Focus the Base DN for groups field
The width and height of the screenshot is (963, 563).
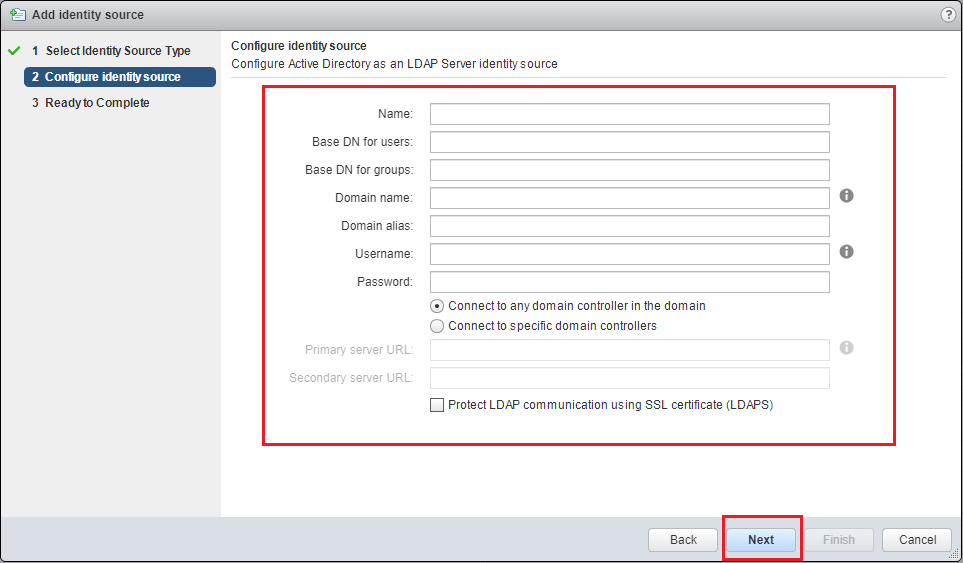click(630, 170)
